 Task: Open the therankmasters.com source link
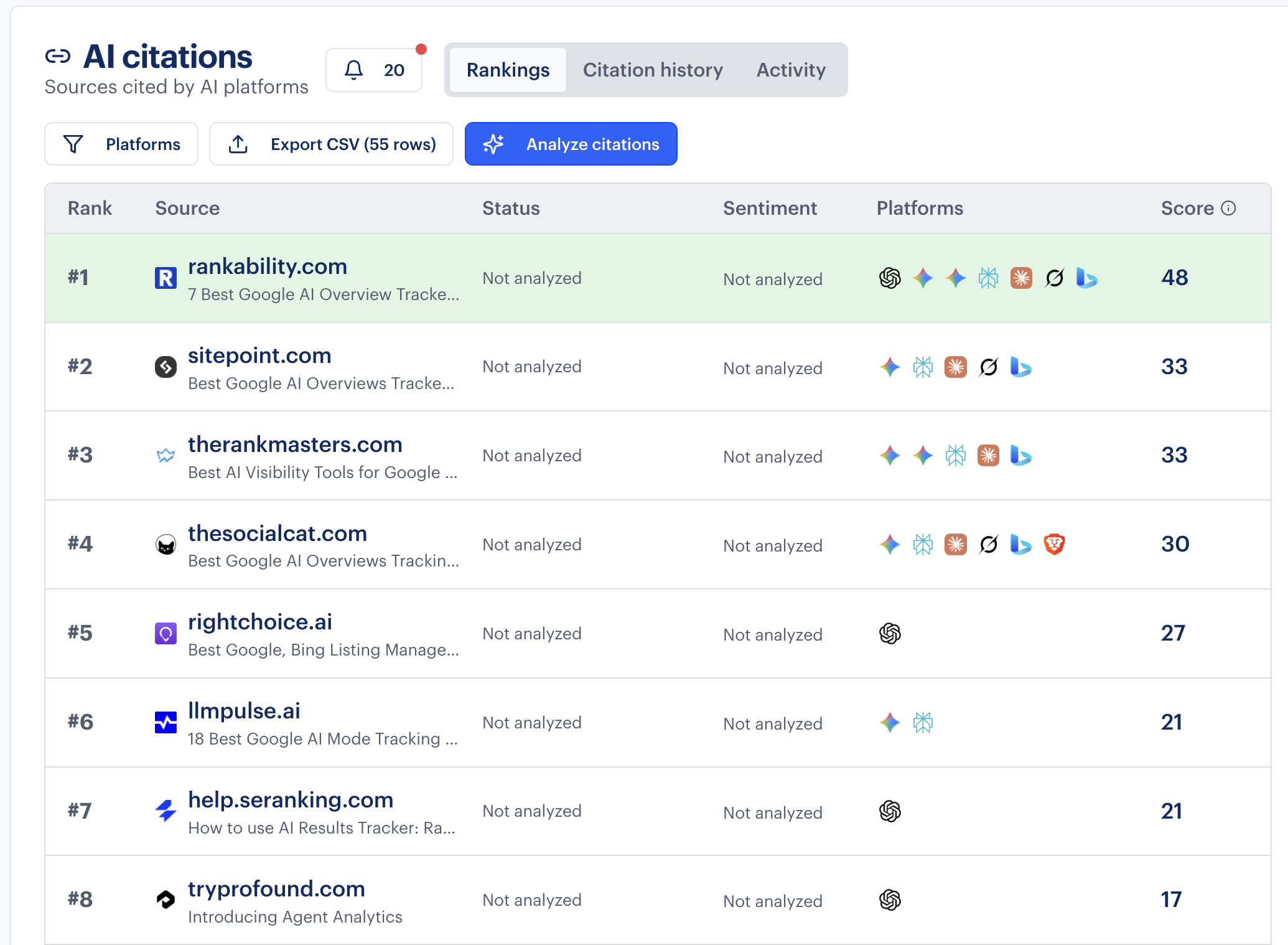coord(295,444)
